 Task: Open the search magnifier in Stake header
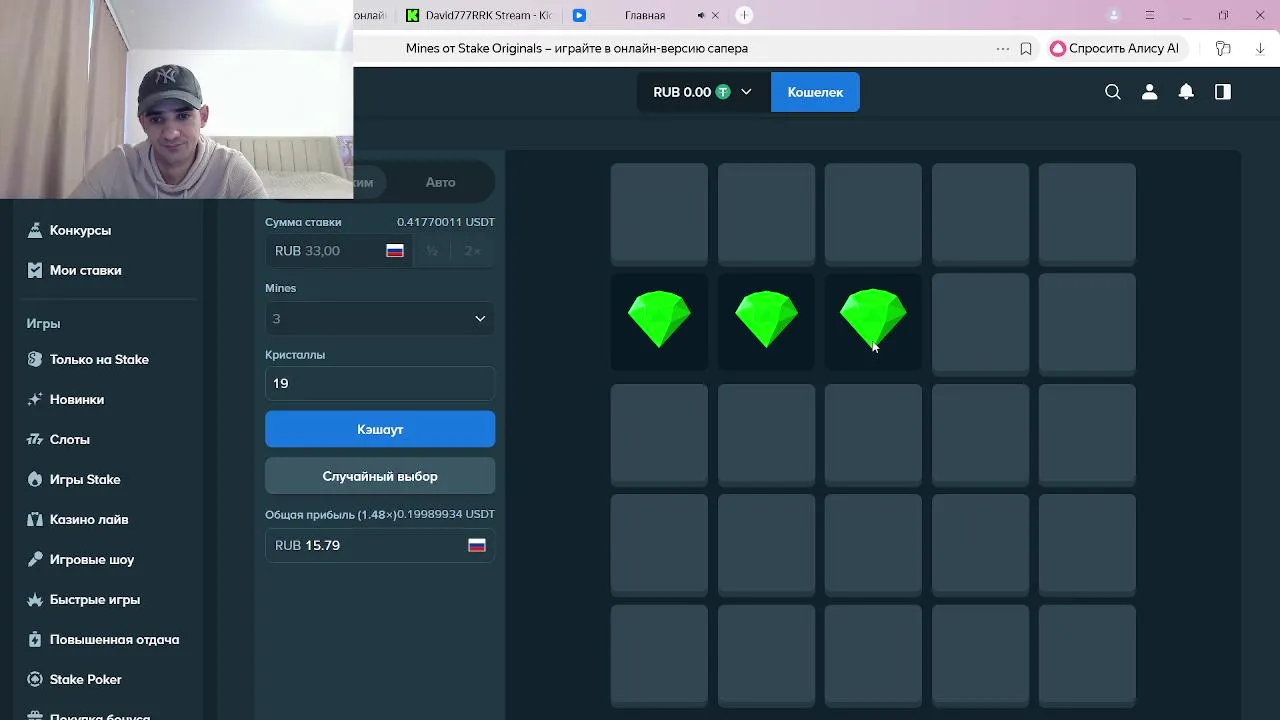click(x=1113, y=92)
